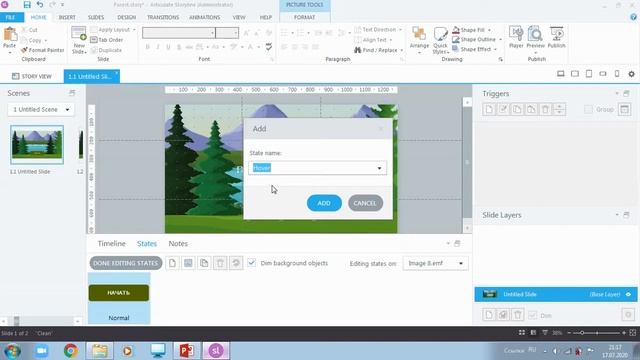The image size is (640, 360).
Task: Open Quick Styles gallery
Action: 440,40
